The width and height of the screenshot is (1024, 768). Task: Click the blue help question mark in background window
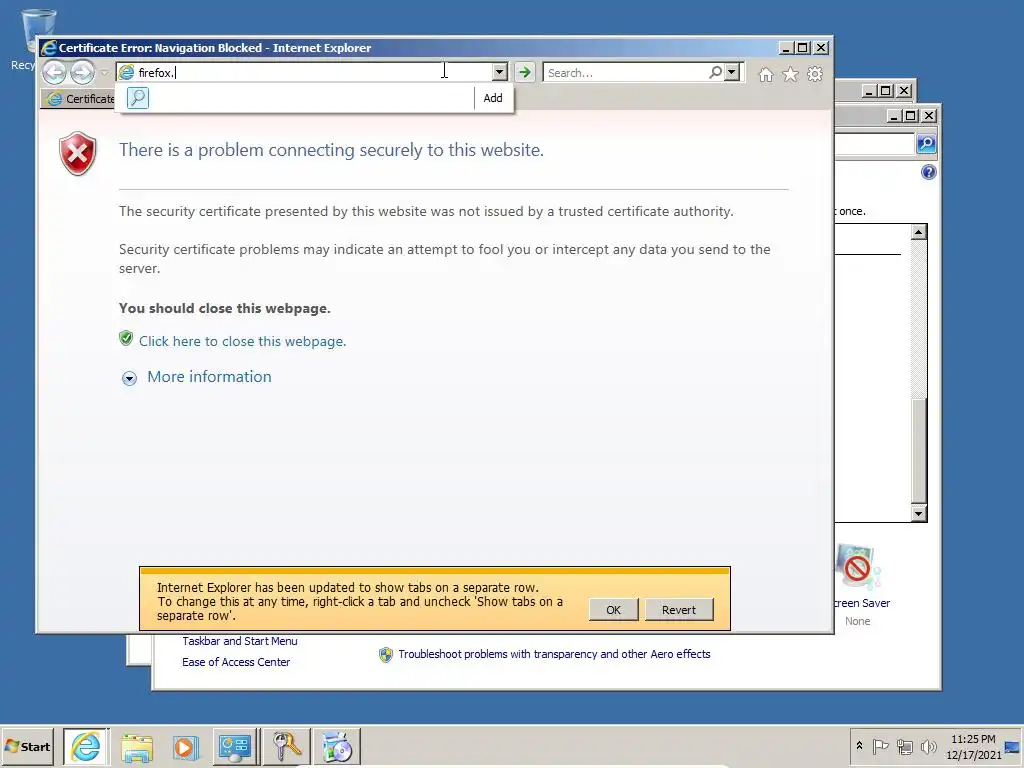(x=929, y=172)
